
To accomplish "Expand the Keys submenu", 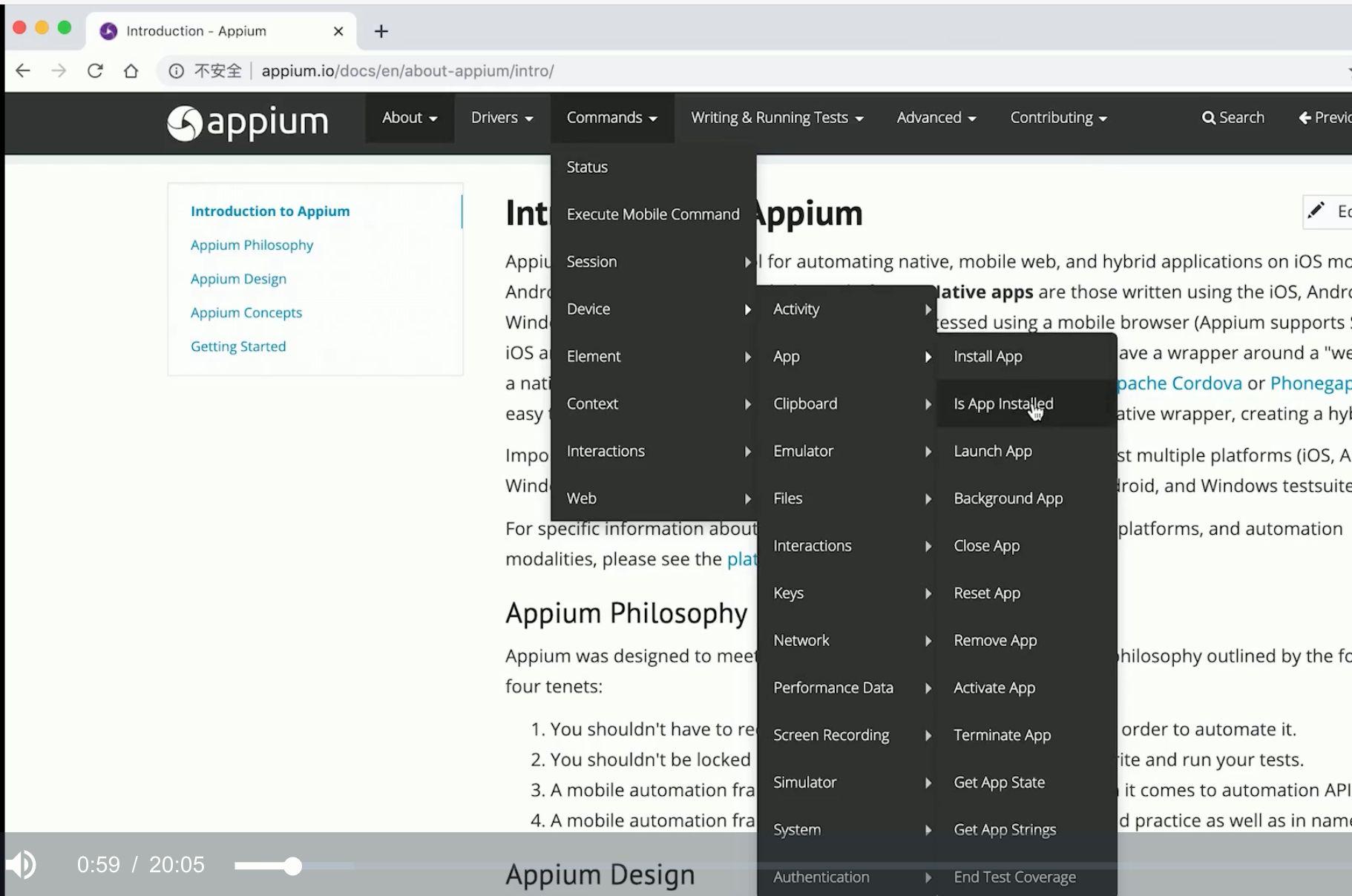I will coord(847,593).
